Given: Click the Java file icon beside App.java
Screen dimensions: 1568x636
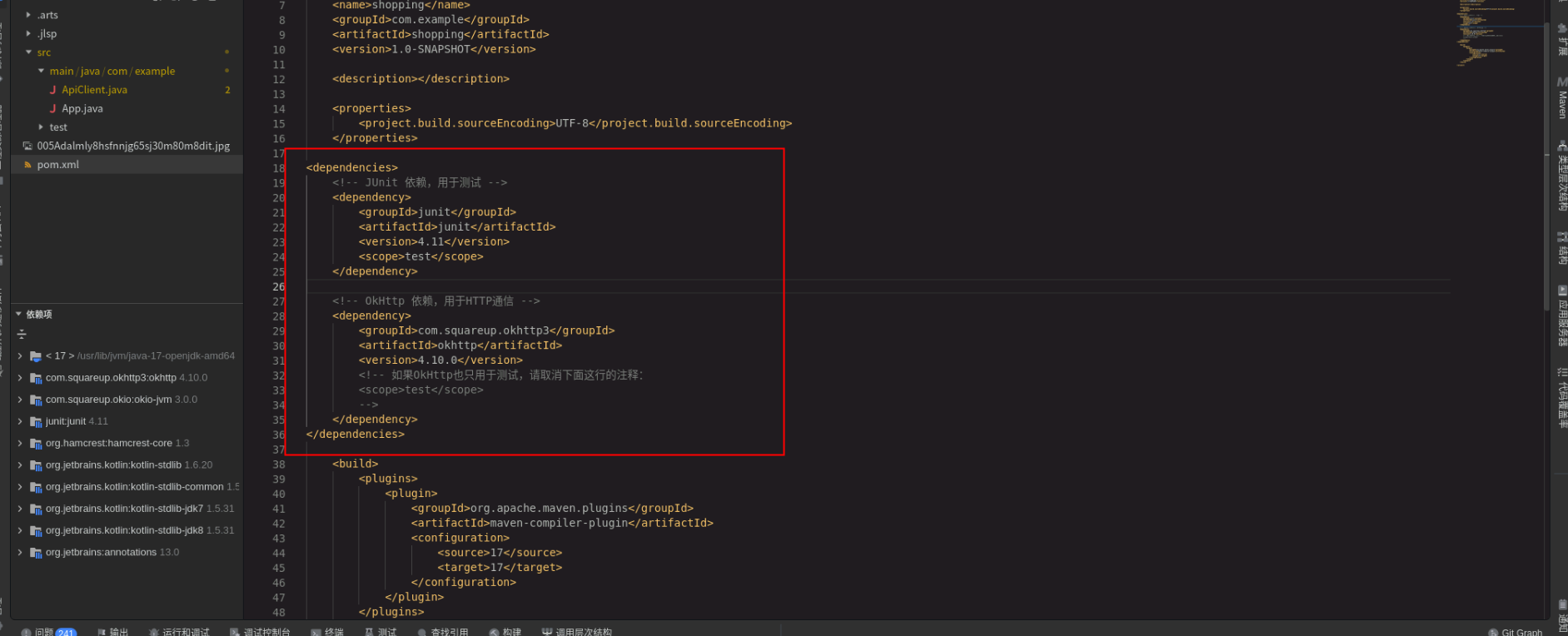Looking at the screenshot, I should tap(53, 108).
